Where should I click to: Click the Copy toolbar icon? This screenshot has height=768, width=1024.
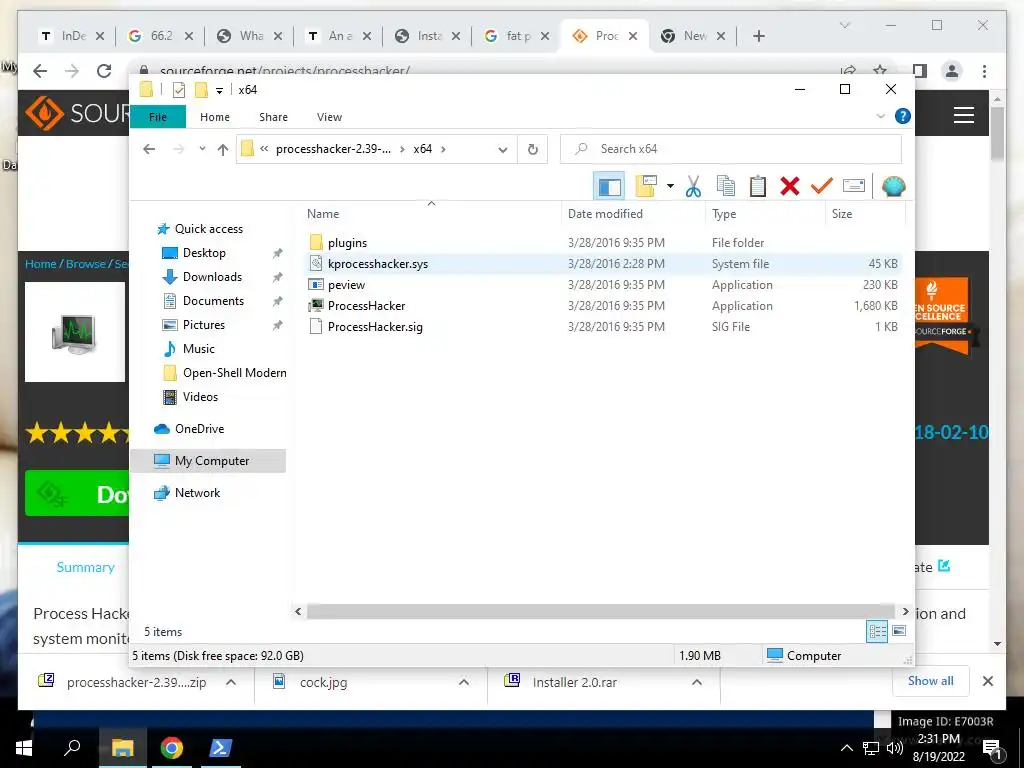click(726, 186)
